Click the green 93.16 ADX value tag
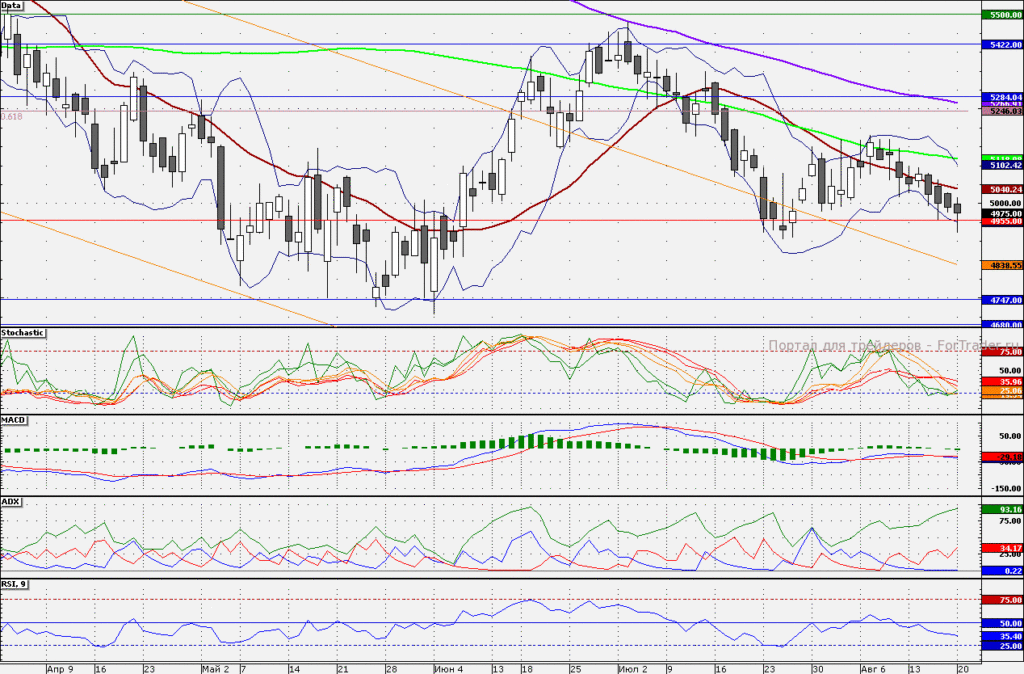The width and height of the screenshot is (1024, 674). 1002,509
